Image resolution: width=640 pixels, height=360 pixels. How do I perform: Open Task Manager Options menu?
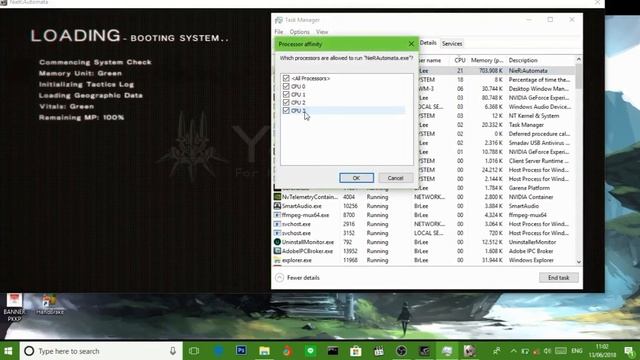(x=300, y=31)
